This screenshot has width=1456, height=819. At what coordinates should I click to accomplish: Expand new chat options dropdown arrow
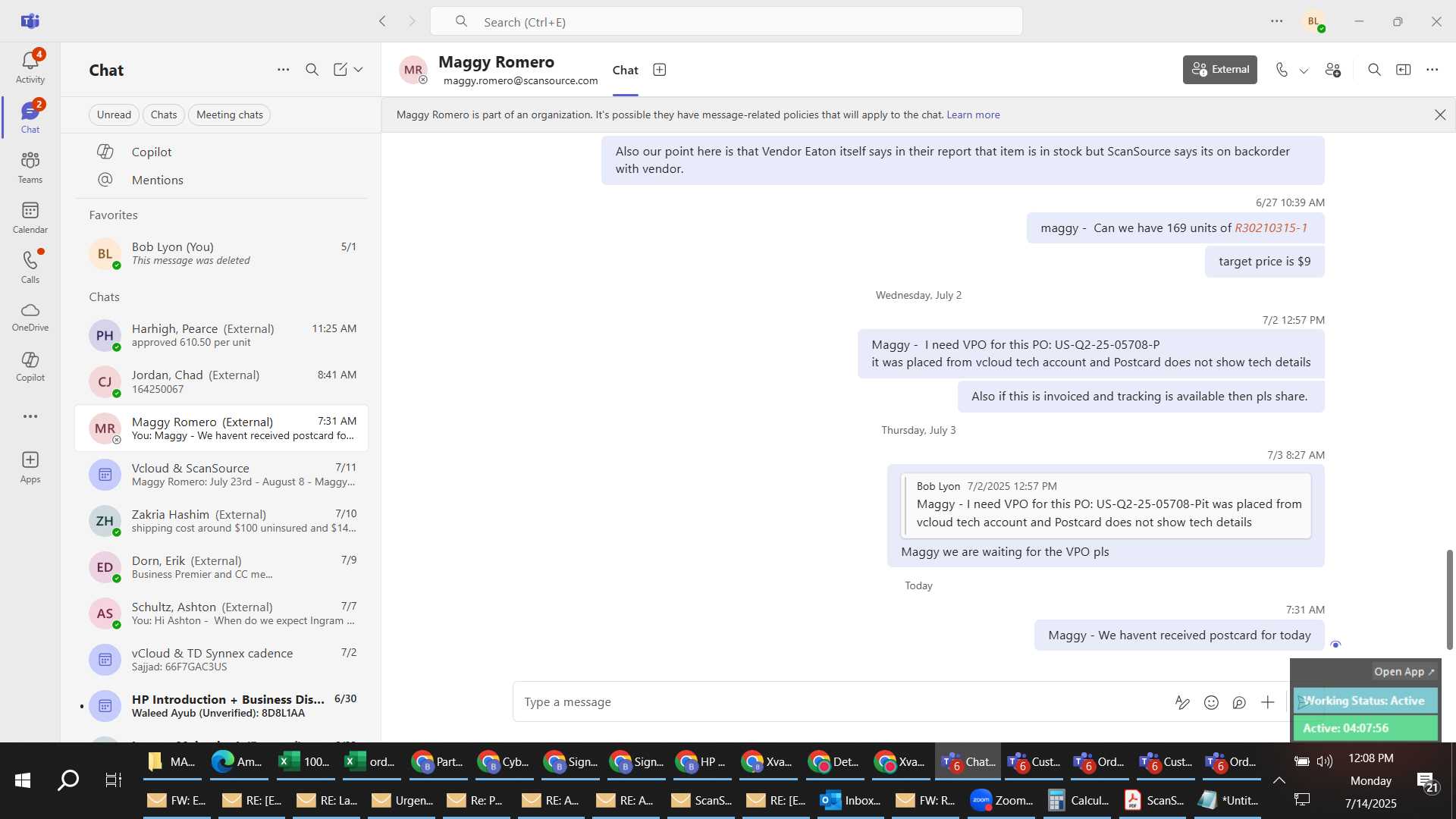click(x=359, y=70)
